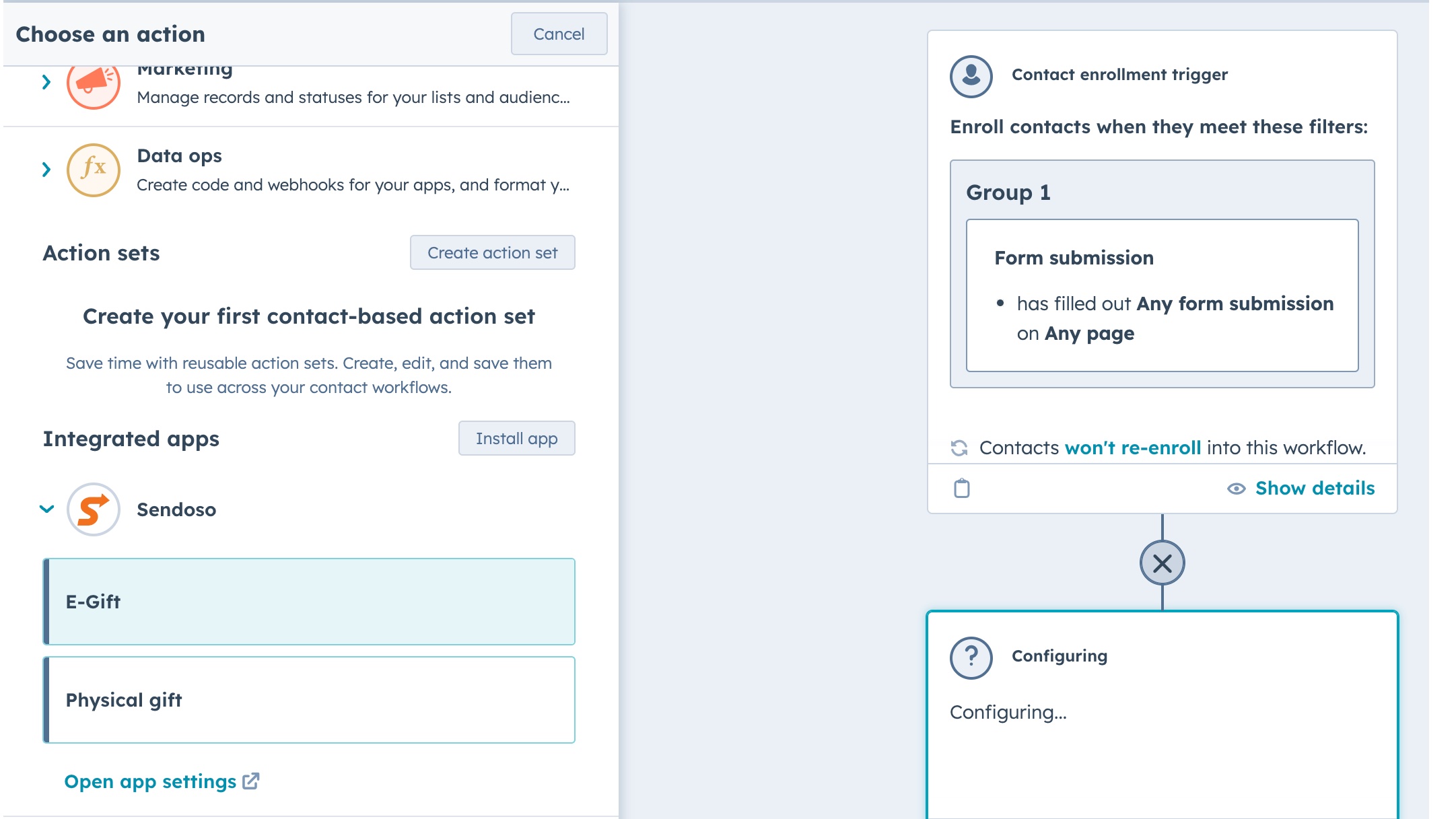Viewport: 1456px width, 819px height.
Task: Click the contact enrollment trigger person icon
Action: point(971,75)
